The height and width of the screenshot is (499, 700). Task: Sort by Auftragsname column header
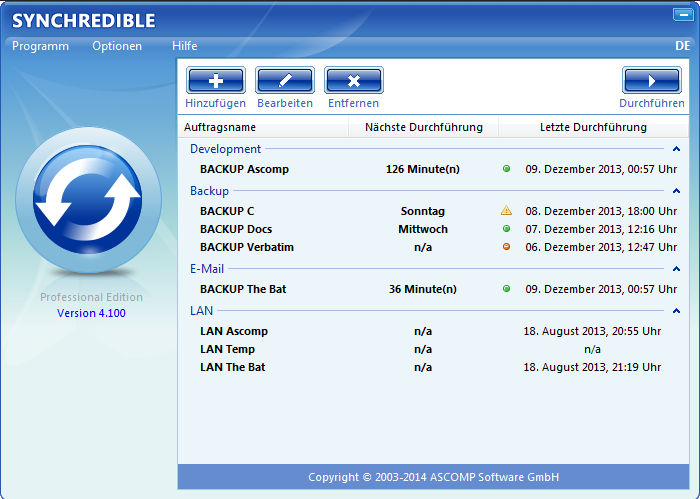220,127
